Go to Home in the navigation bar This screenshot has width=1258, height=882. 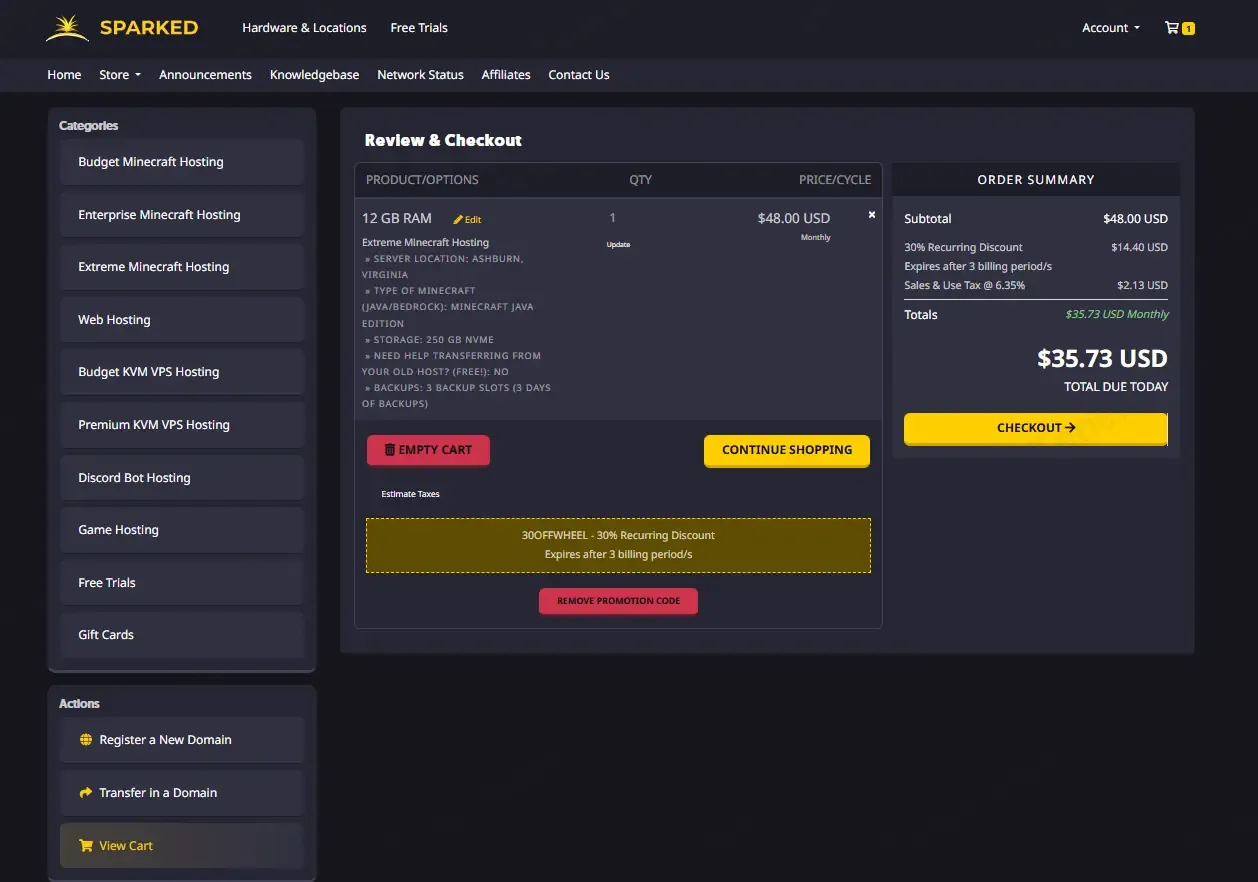pos(64,75)
